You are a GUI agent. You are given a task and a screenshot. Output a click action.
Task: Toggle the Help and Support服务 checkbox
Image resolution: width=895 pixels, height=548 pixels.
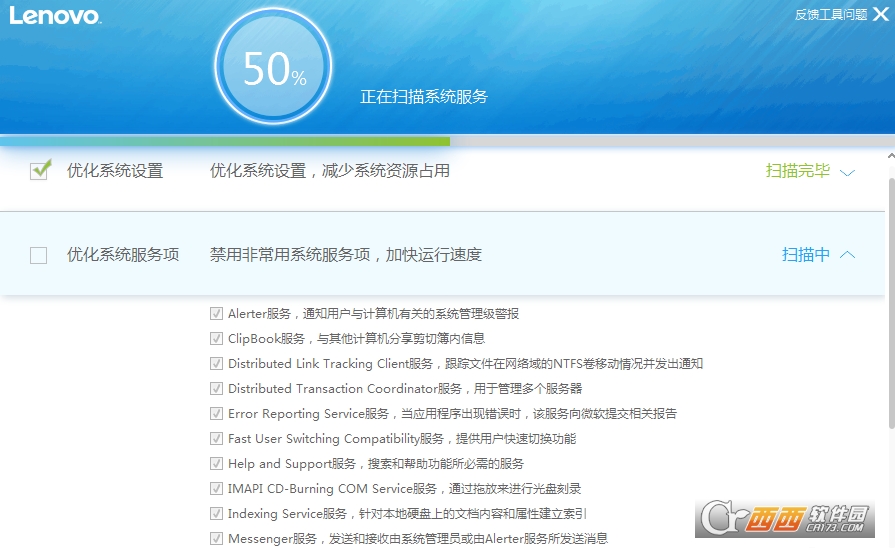click(x=216, y=464)
